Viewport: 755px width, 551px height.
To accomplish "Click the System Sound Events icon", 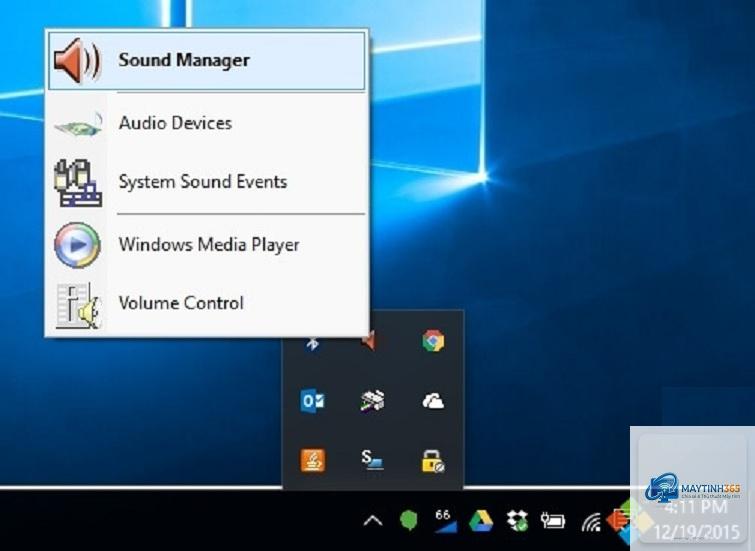I will click(78, 183).
